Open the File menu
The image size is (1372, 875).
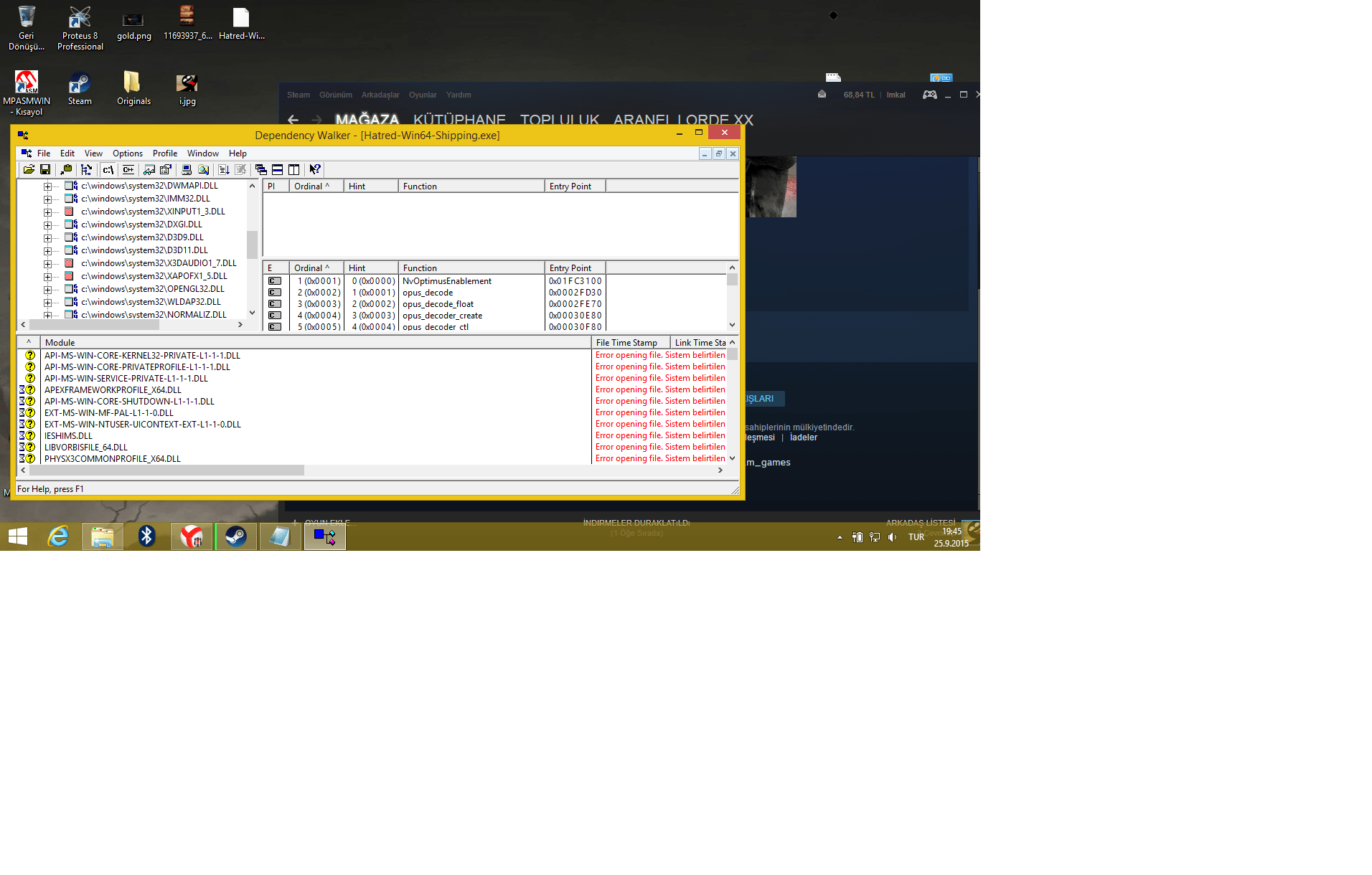click(44, 153)
